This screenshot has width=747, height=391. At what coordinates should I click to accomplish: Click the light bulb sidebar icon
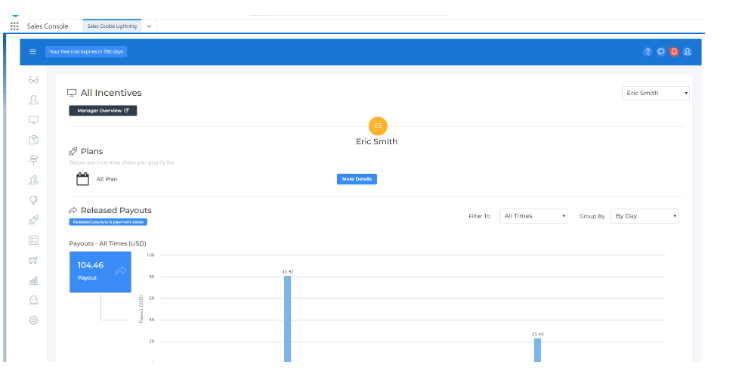click(33, 200)
